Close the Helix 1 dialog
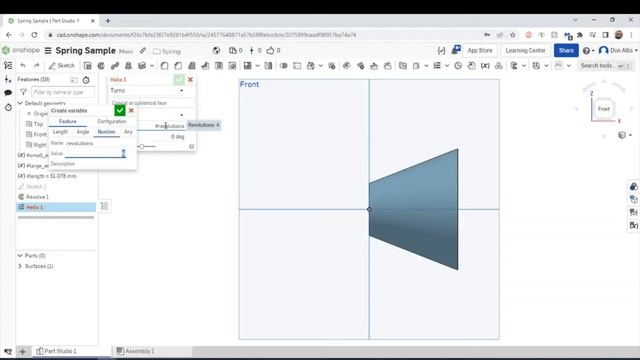The width and height of the screenshot is (640, 360). (190, 80)
